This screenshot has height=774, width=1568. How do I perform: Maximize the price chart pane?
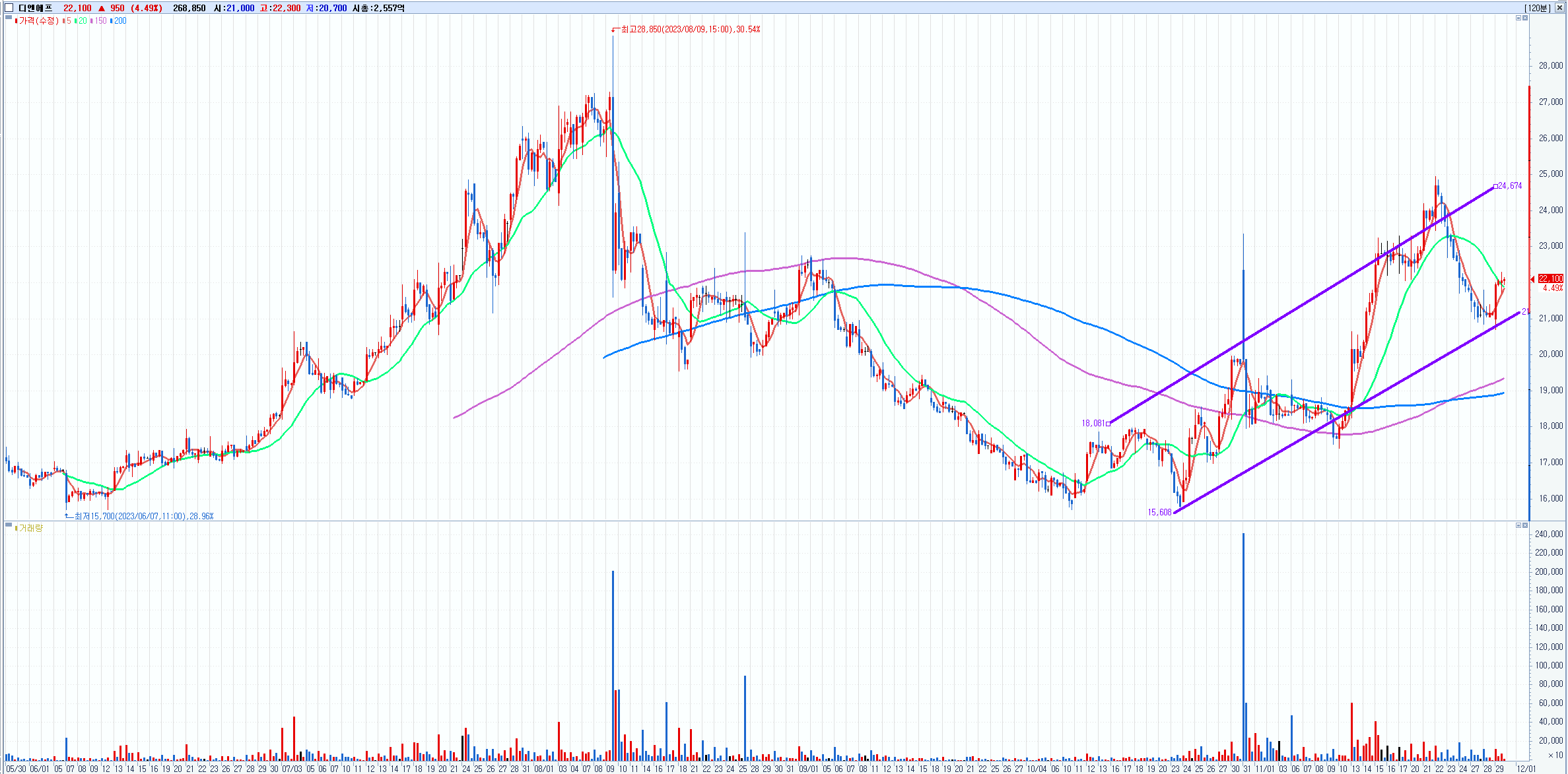pos(1524,18)
